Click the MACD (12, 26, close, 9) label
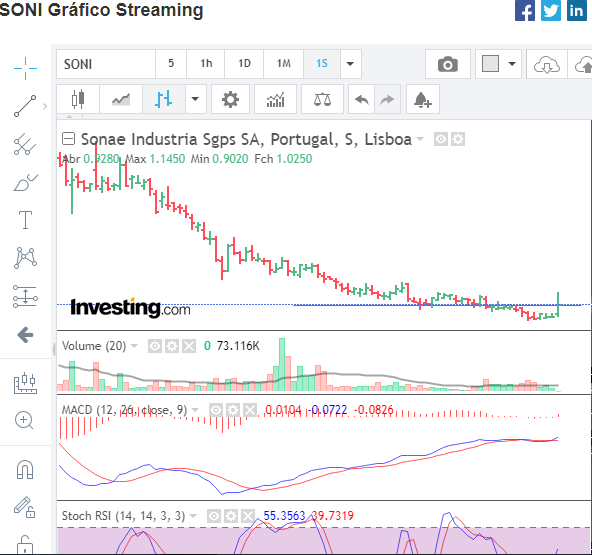Screen dimensions: 592x555 (x=124, y=410)
